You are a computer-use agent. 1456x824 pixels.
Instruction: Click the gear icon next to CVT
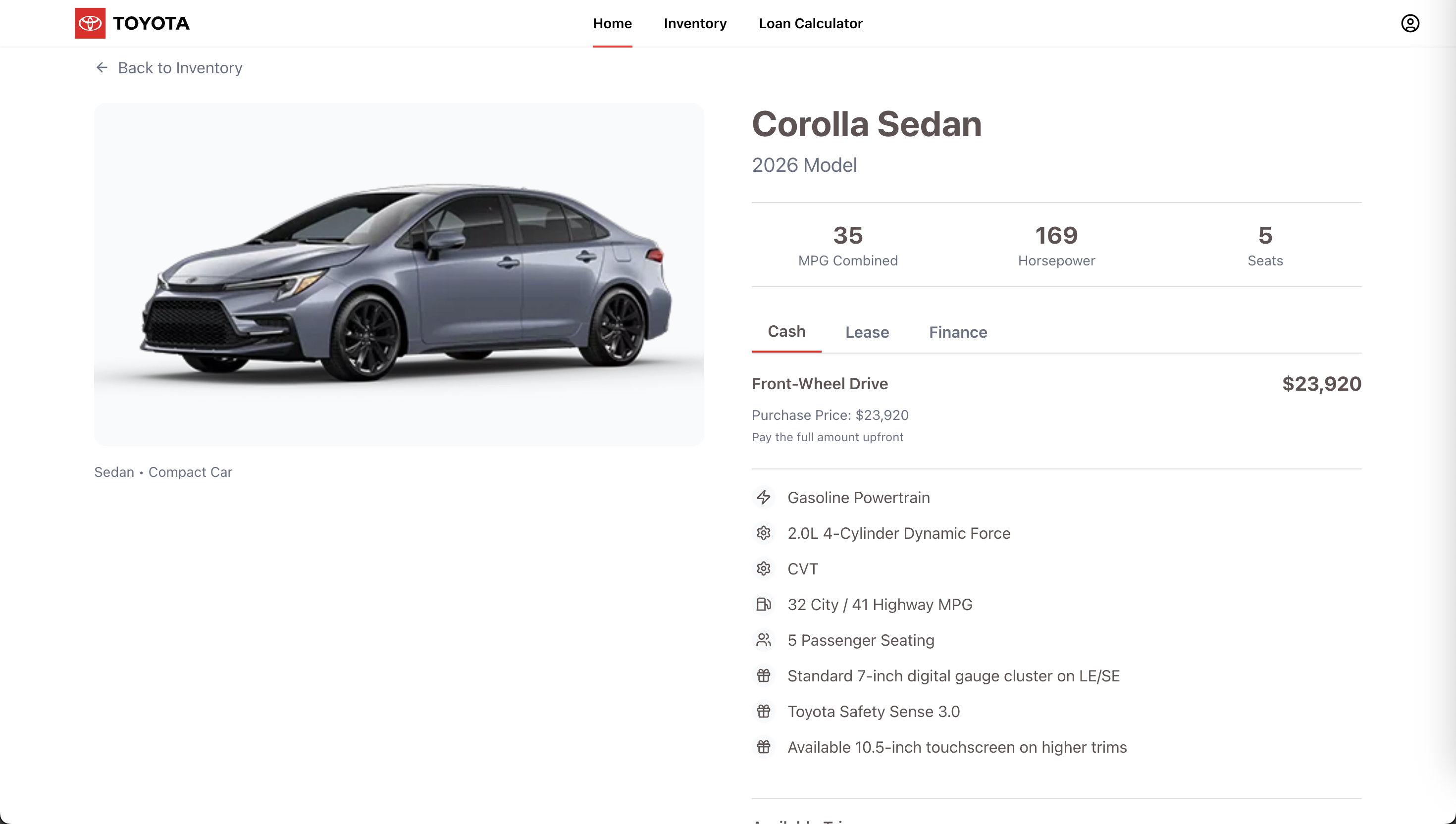point(763,569)
